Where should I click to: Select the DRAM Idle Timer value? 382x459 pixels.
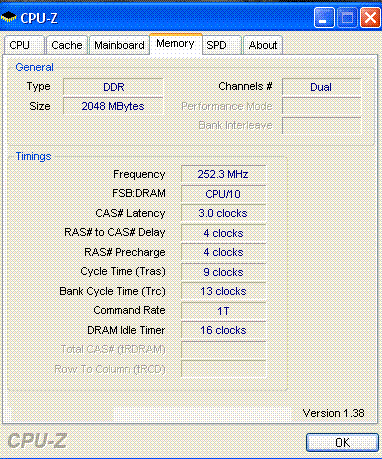pyautogui.click(x=223, y=330)
